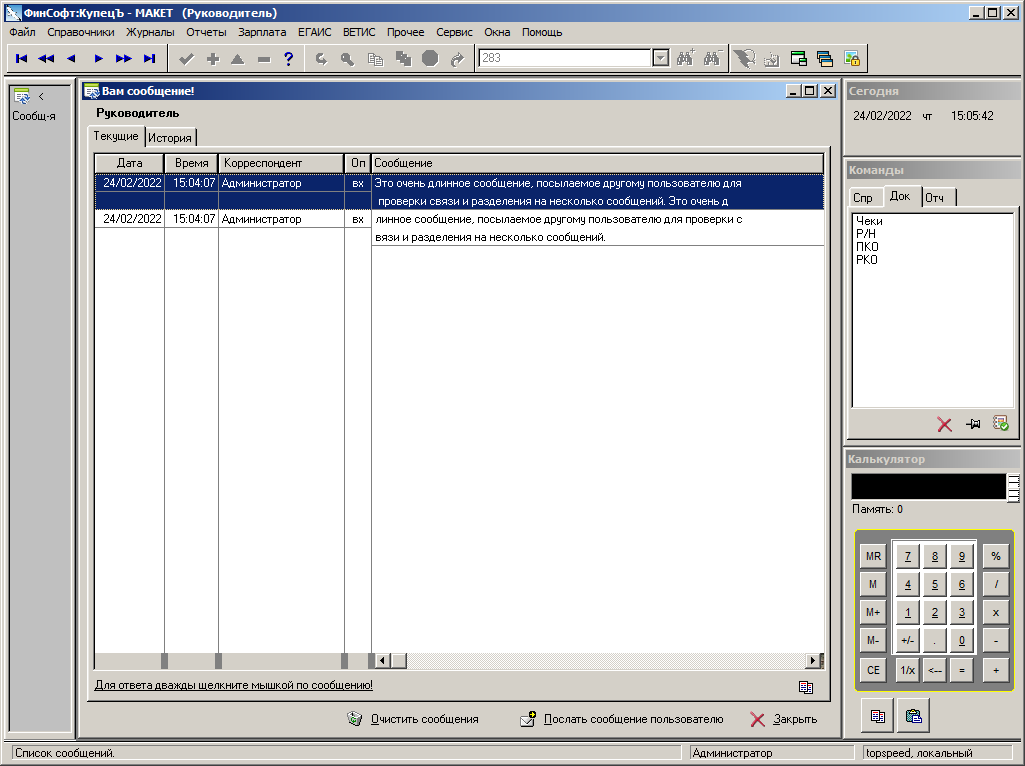Switch to the История tab

point(170,138)
